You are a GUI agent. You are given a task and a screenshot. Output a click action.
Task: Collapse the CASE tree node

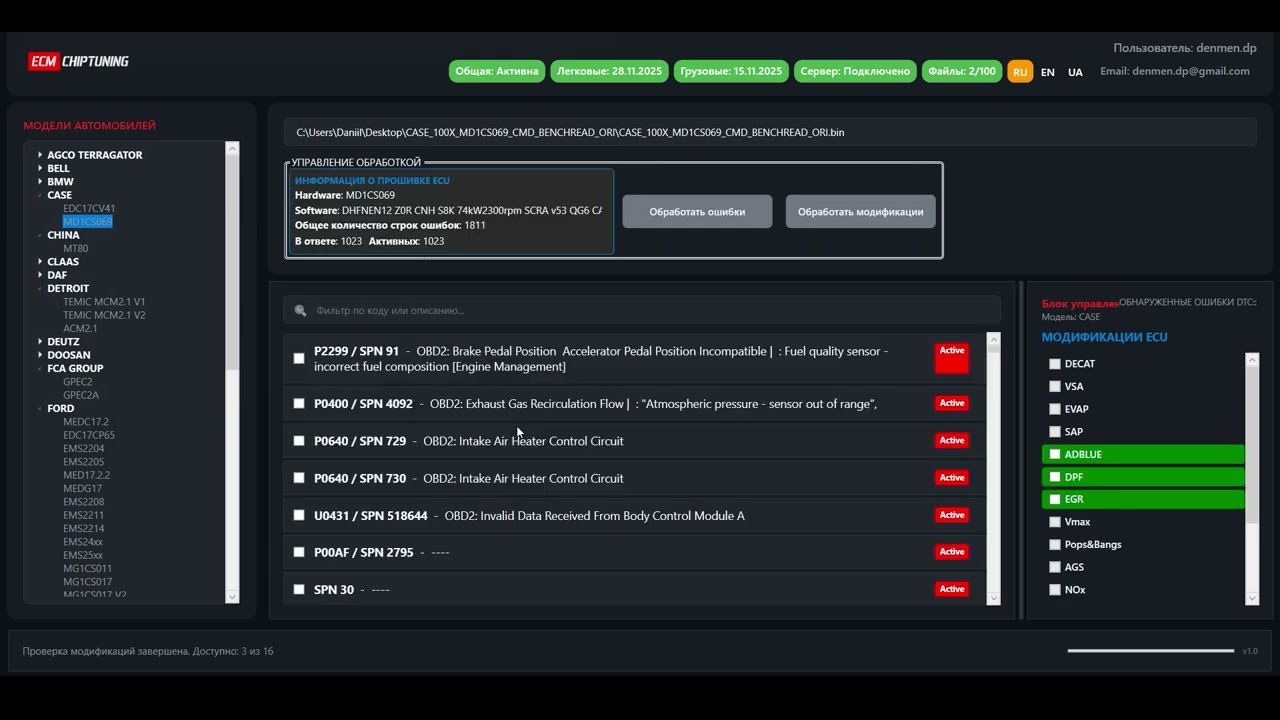click(40, 195)
